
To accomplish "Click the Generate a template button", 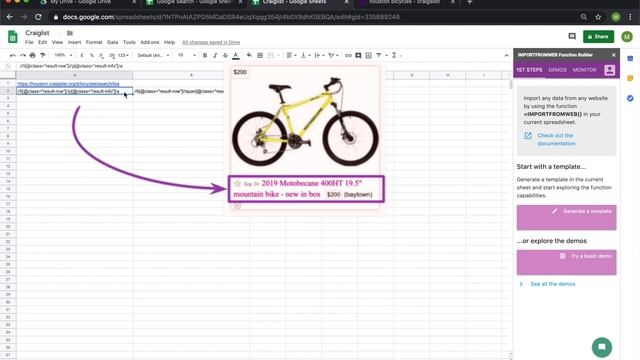I will coord(567,217).
